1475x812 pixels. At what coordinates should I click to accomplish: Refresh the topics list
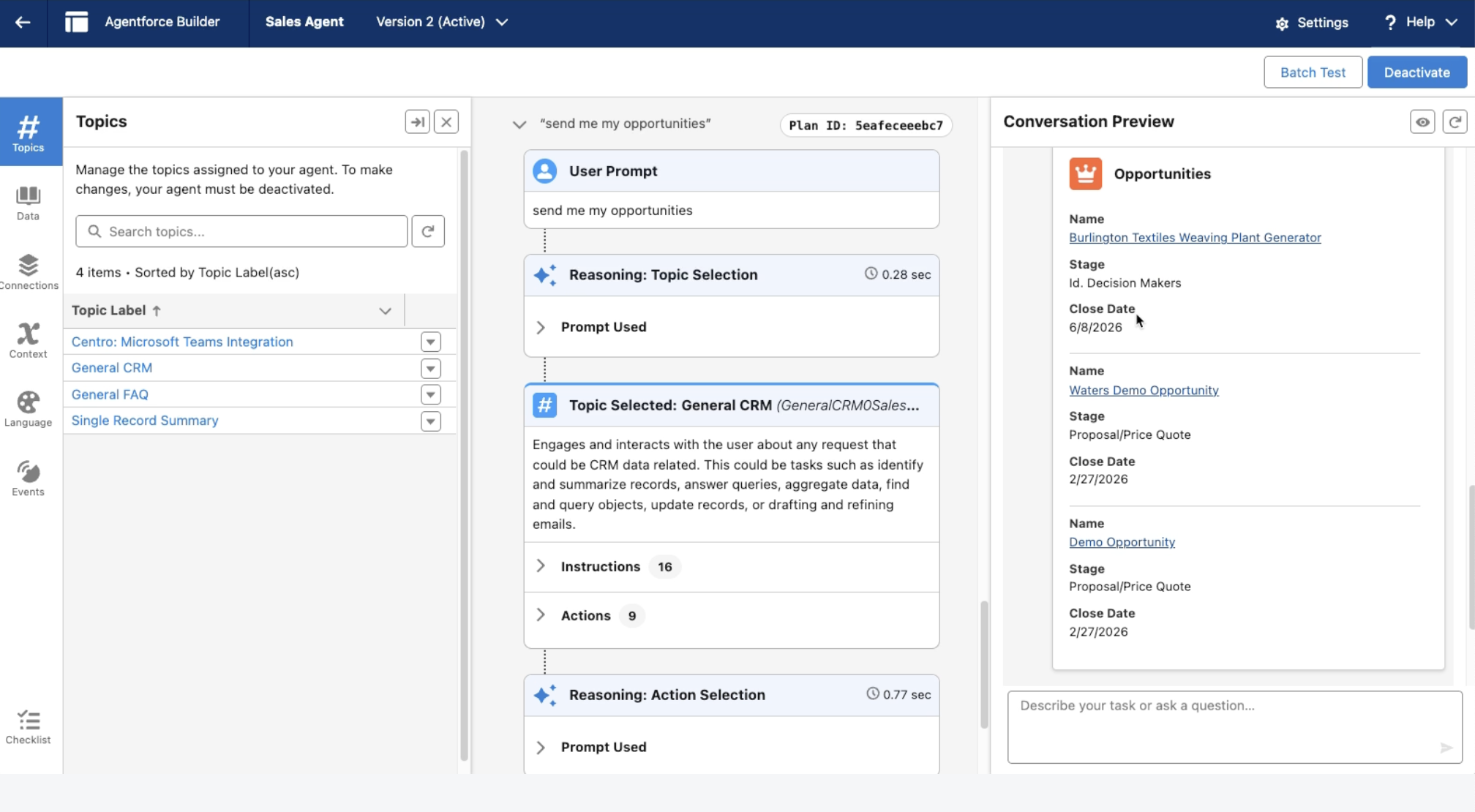428,231
